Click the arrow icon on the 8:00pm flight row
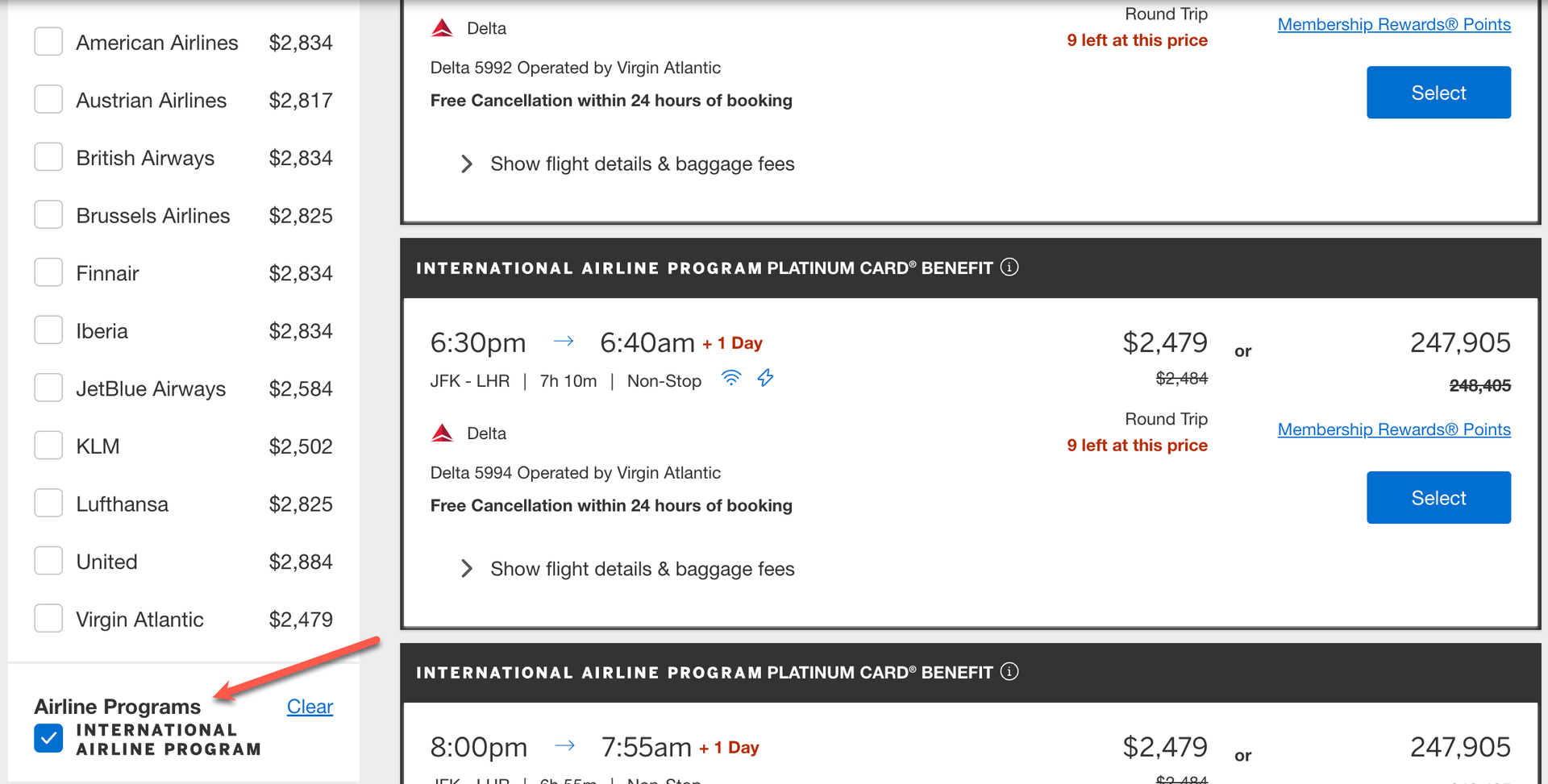This screenshot has height=784, width=1548. 565,746
